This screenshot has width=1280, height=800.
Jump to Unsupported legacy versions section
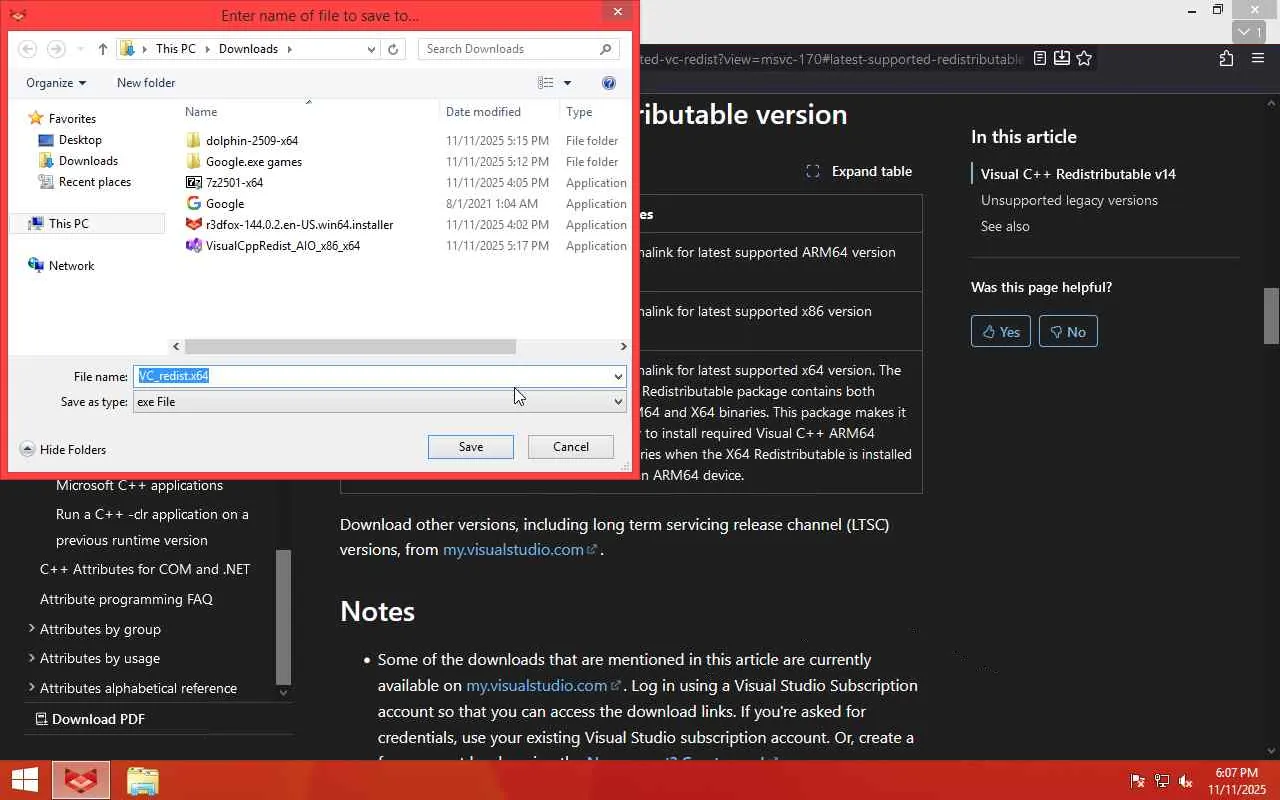1069,200
